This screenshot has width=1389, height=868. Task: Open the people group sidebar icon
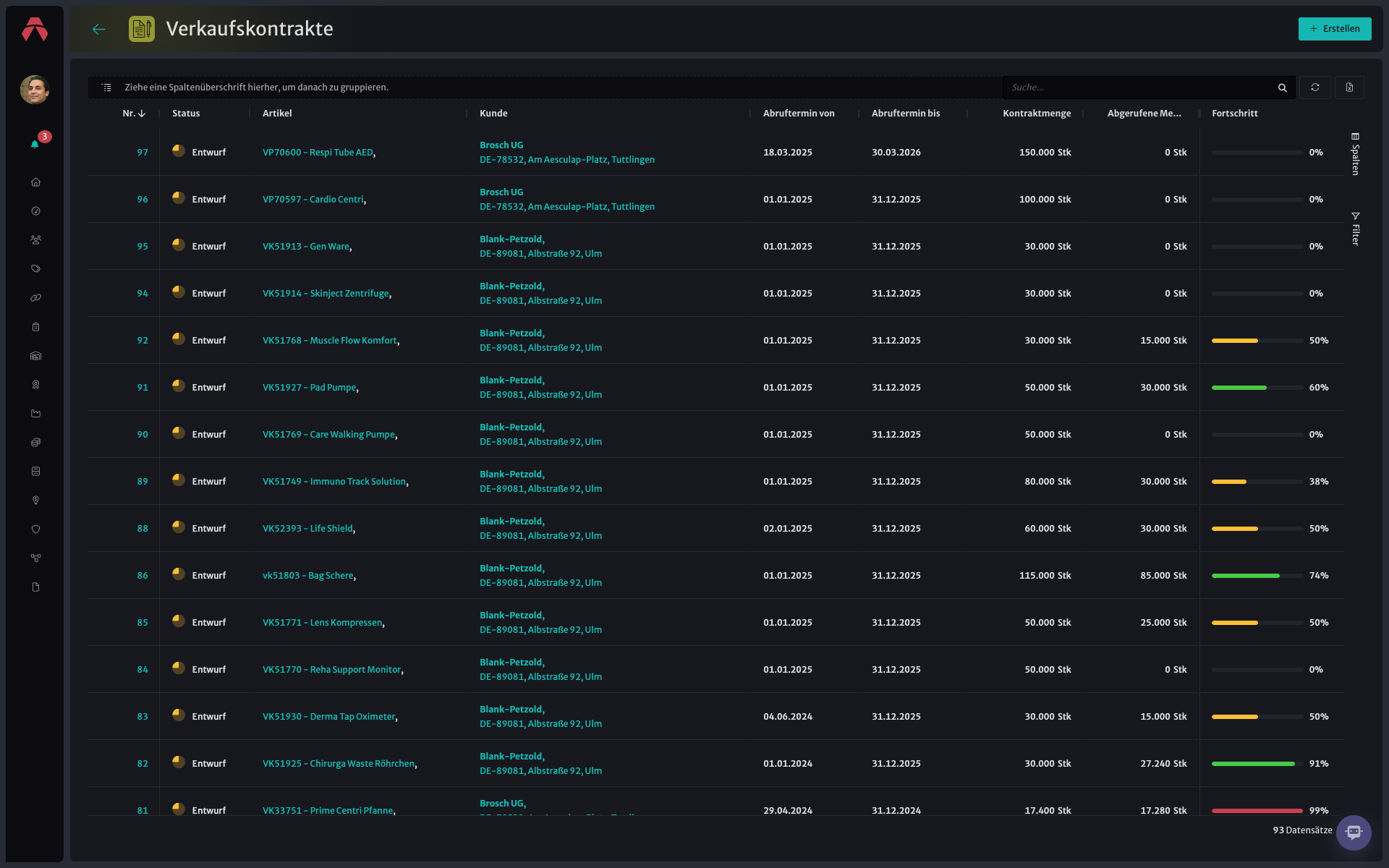tap(35, 240)
